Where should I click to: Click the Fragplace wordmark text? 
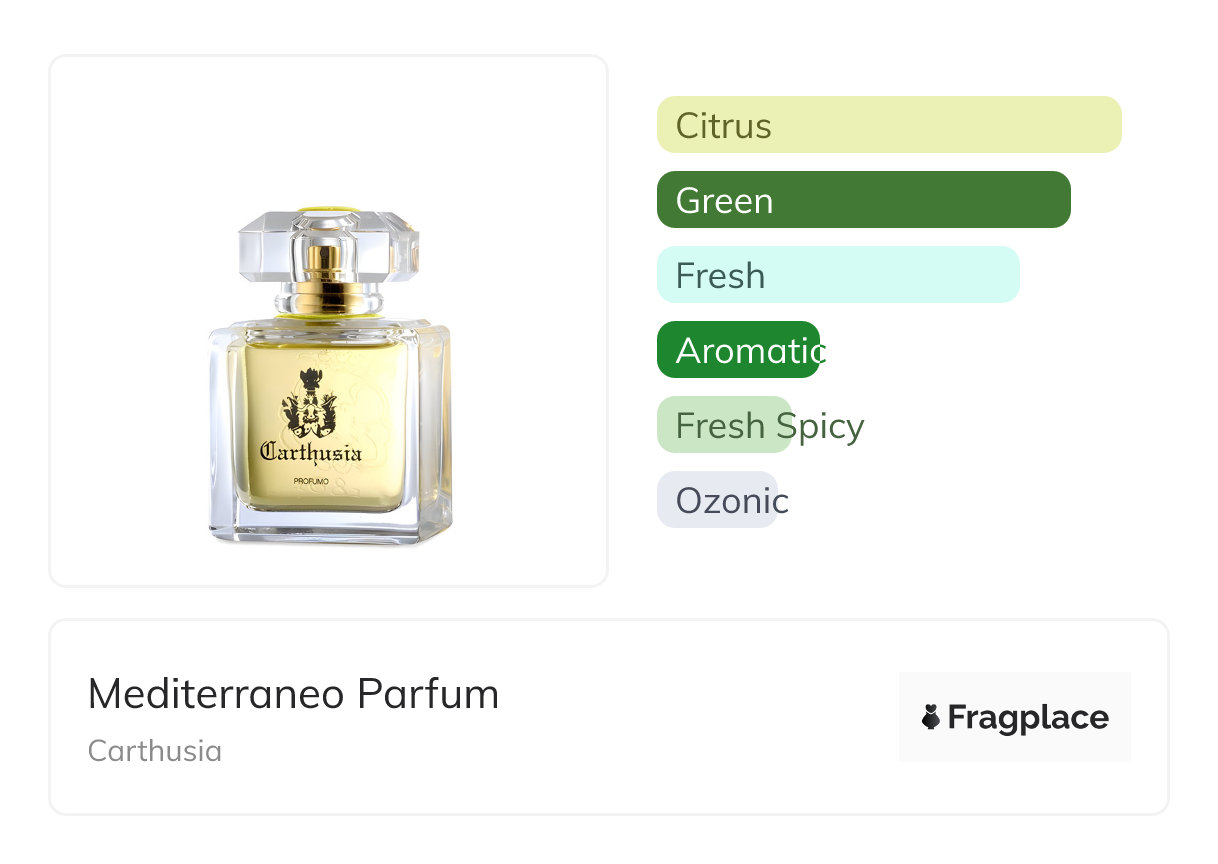(x=1028, y=717)
